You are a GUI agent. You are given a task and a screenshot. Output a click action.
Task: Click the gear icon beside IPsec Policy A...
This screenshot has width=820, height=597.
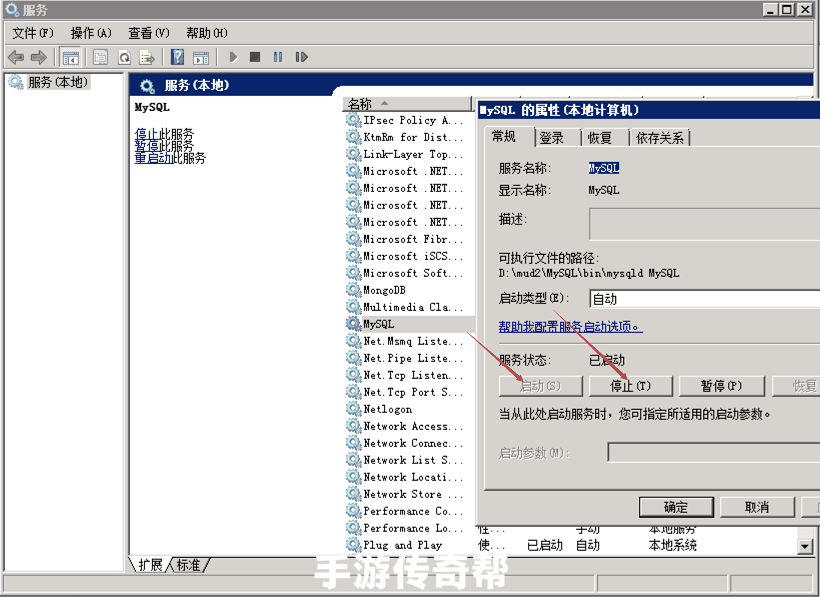[x=354, y=120]
